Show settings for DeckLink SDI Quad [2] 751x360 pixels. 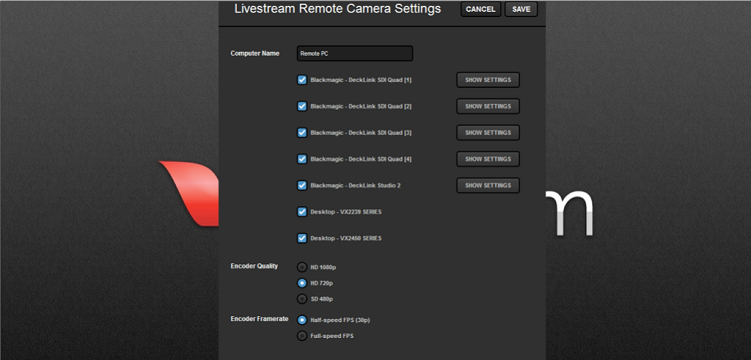click(488, 106)
